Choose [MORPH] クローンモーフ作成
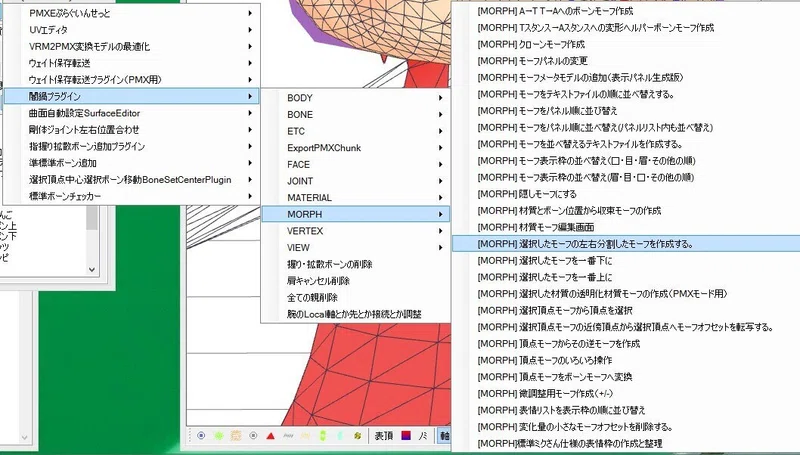This screenshot has height=455, width=800. point(626,44)
